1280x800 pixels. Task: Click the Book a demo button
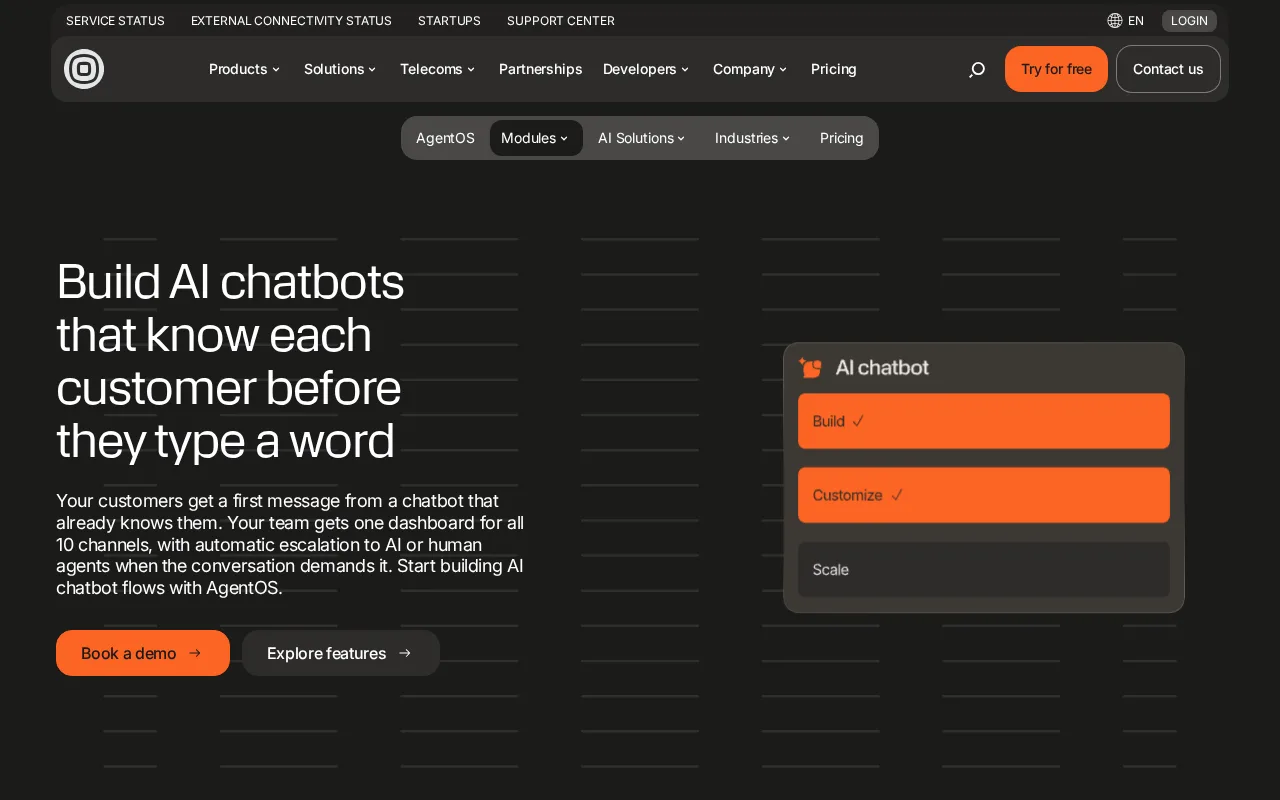[143, 653]
